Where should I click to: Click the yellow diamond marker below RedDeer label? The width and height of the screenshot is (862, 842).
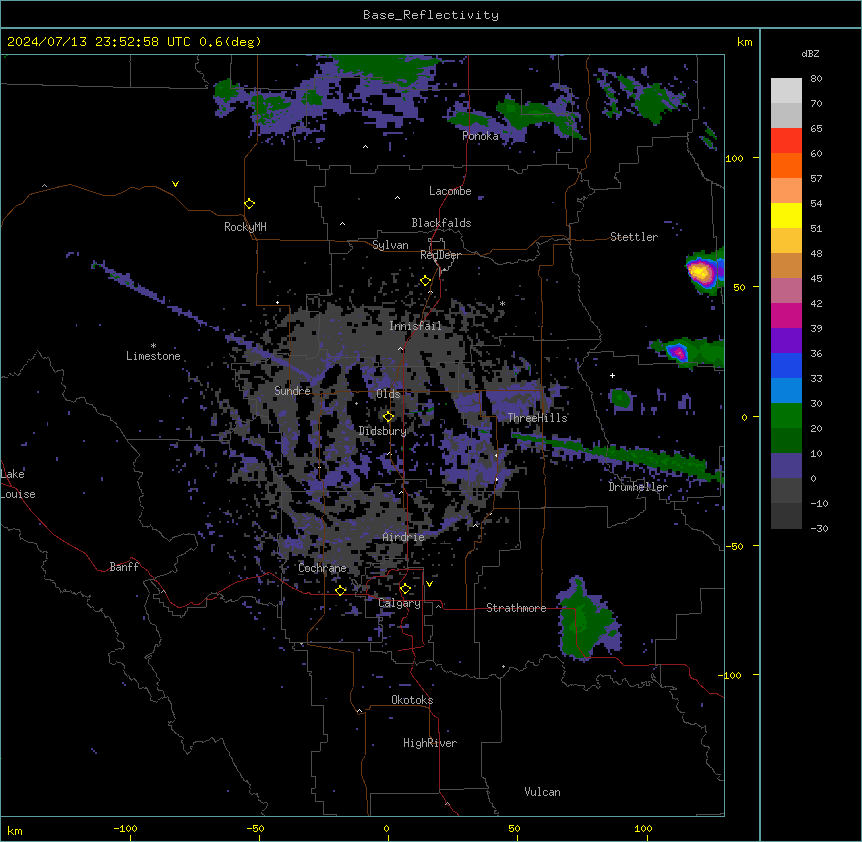pos(426,281)
